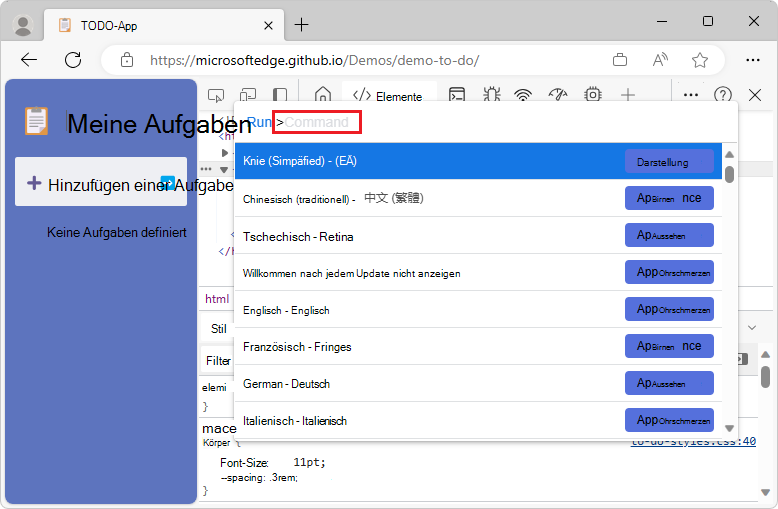Add more tools with plus icon
The image size is (778, 509).
point(628,94)
